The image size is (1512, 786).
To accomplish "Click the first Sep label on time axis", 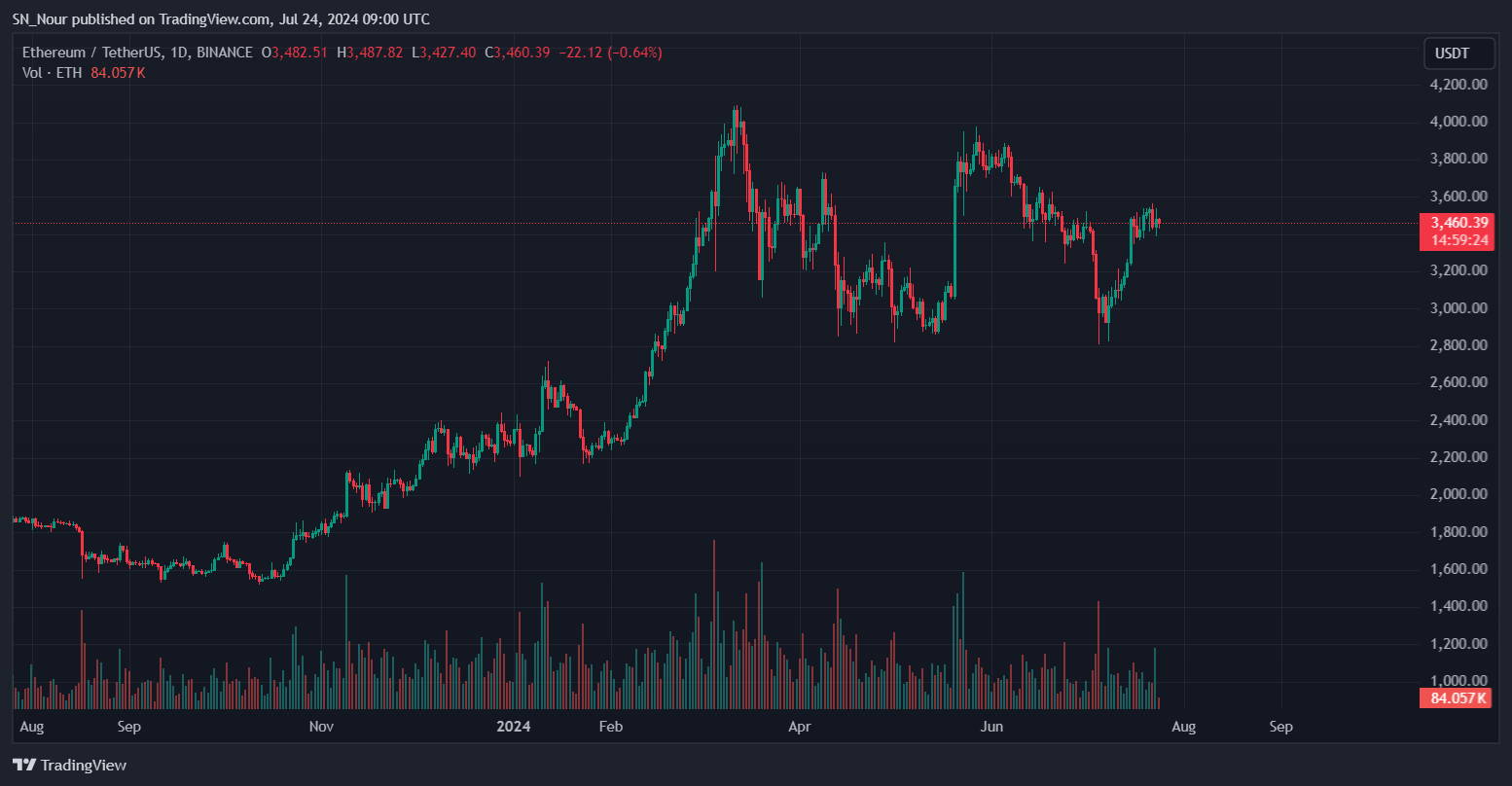I will pyautogui.click(x=129, y=727).
